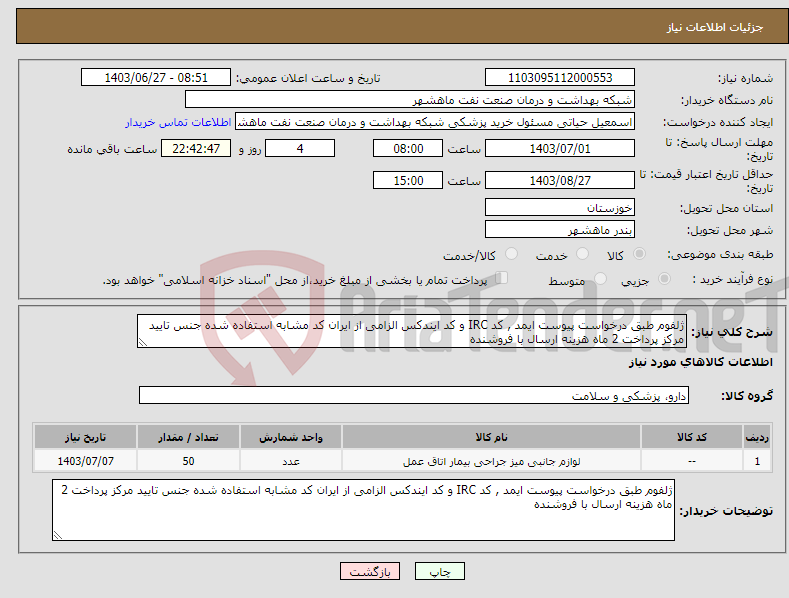Click the ردیف column header
The width and height of the screenshot is (789, 598).
[757, 437]
